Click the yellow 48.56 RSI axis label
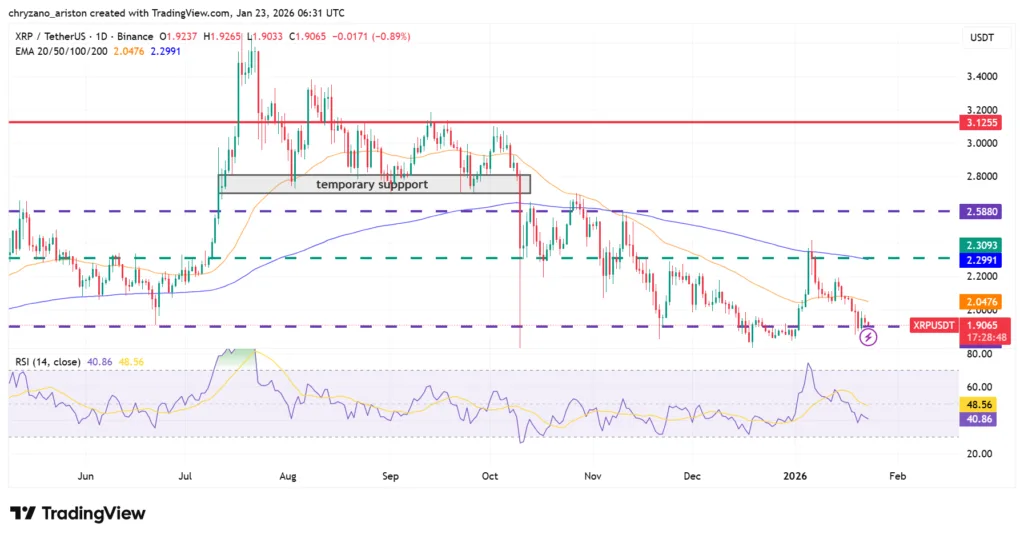This screenshot has width=1024, height=539. point(978,405)
